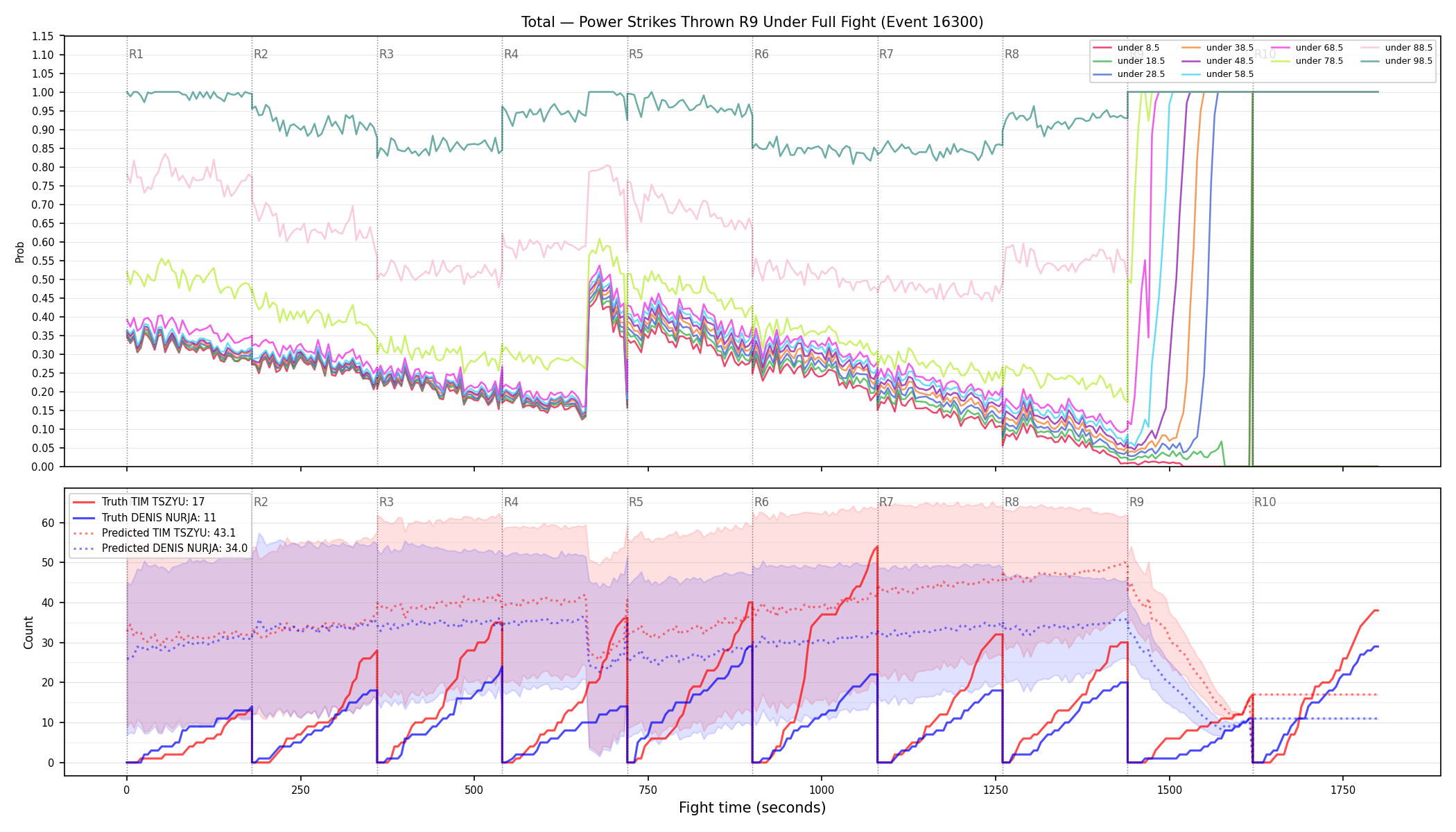
Task: Click the "under 48.5" legend entry
Action: pyautogui.click(x=1217, y=61)
